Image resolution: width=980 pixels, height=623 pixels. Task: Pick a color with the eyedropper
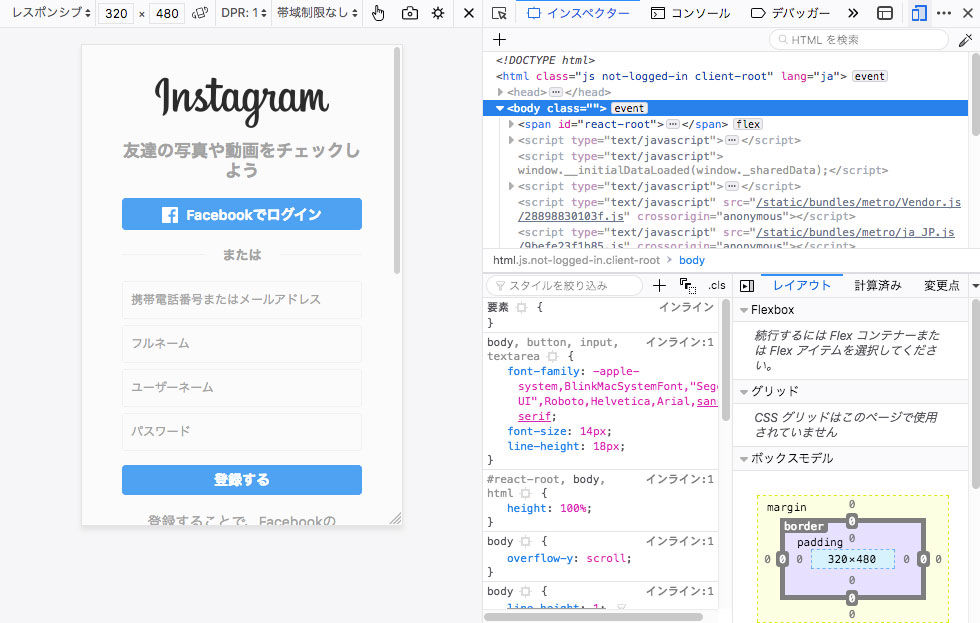click(966, 40)
